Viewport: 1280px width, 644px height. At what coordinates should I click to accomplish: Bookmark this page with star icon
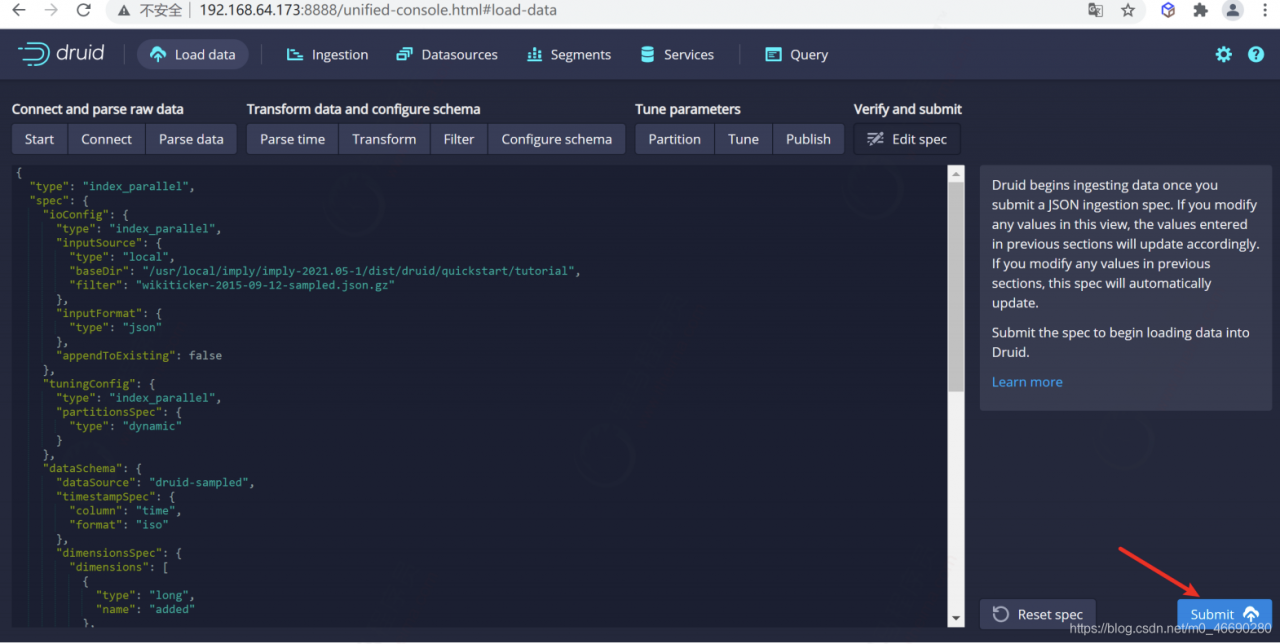coord(1128,10)
